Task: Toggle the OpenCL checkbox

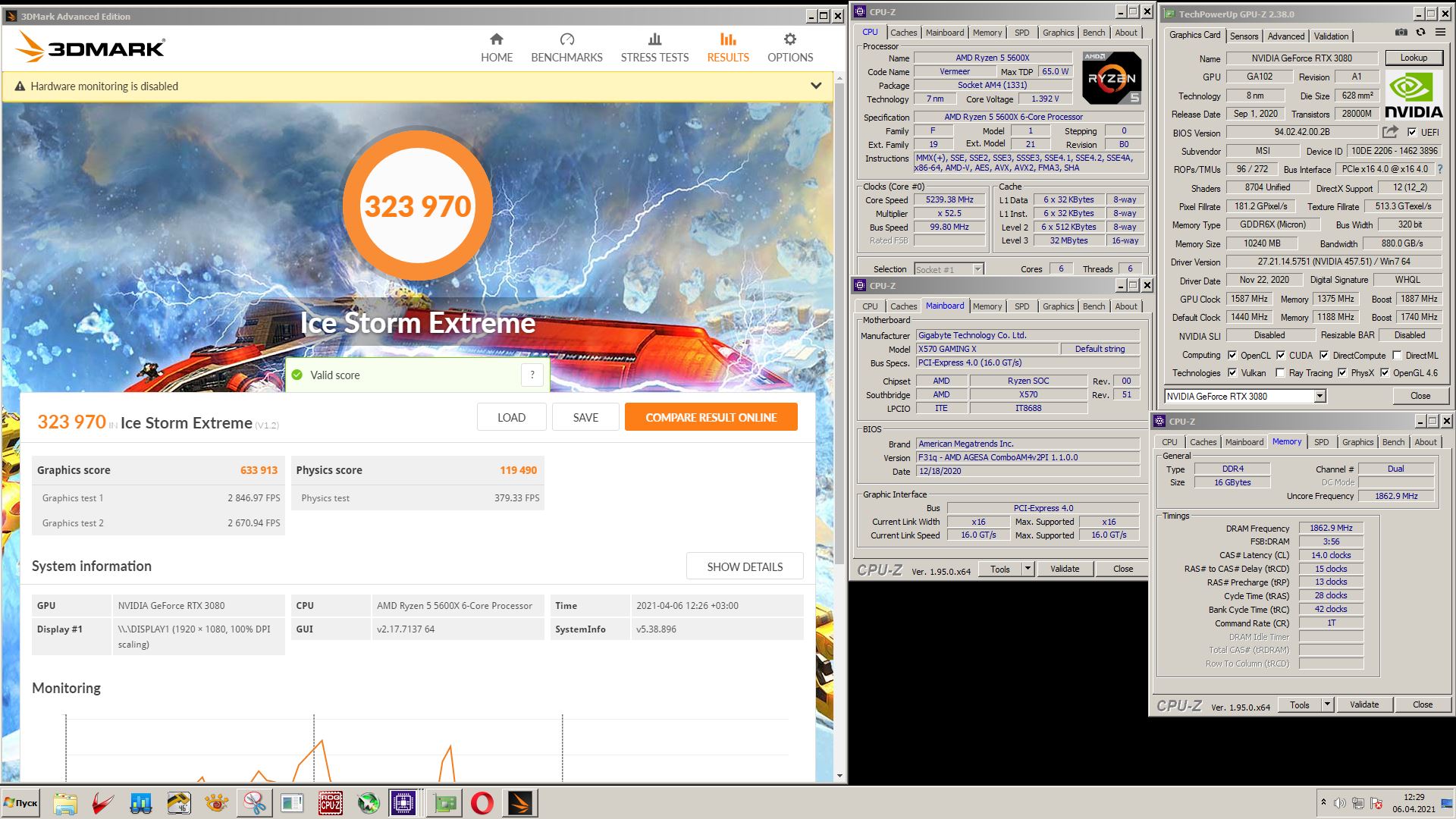Action: coord(1232,355)
